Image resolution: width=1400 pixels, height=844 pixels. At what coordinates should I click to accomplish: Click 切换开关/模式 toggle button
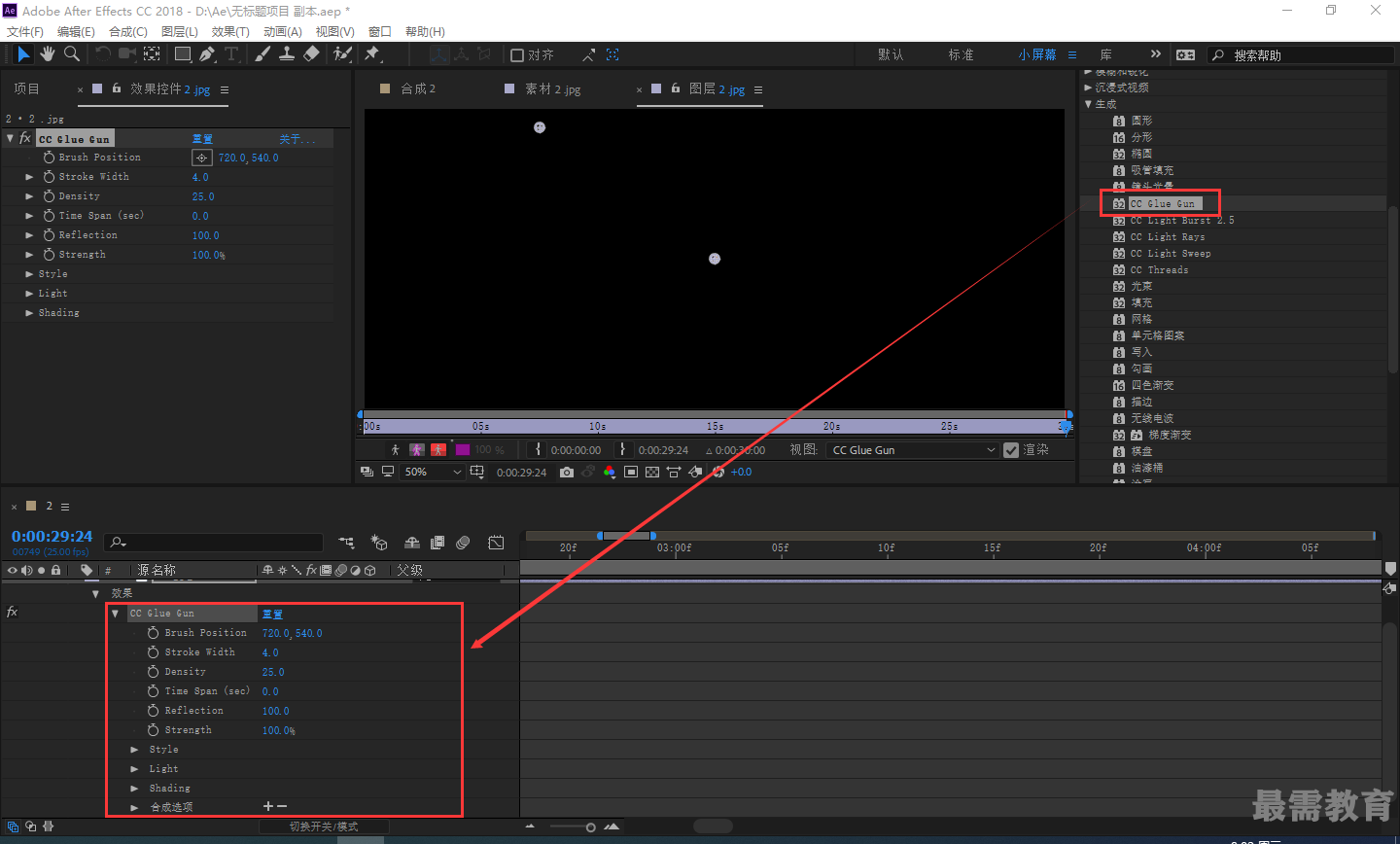tap(324, 826)
